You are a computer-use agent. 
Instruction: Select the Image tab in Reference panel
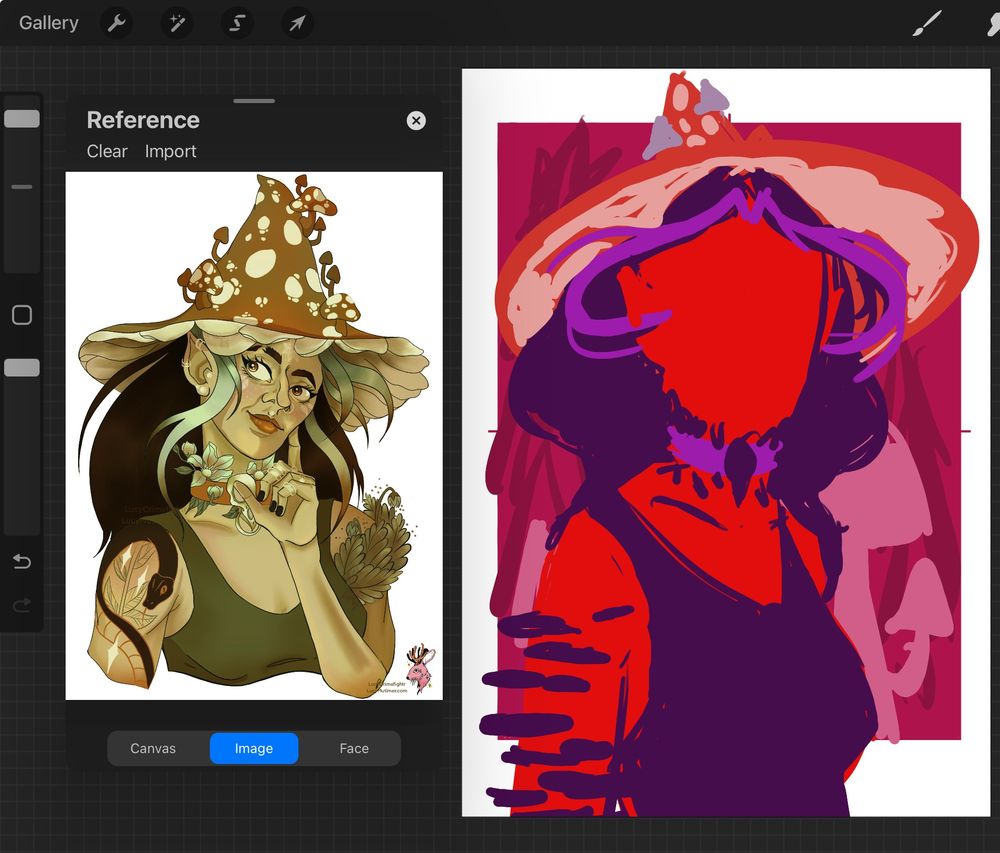[253, 748]
